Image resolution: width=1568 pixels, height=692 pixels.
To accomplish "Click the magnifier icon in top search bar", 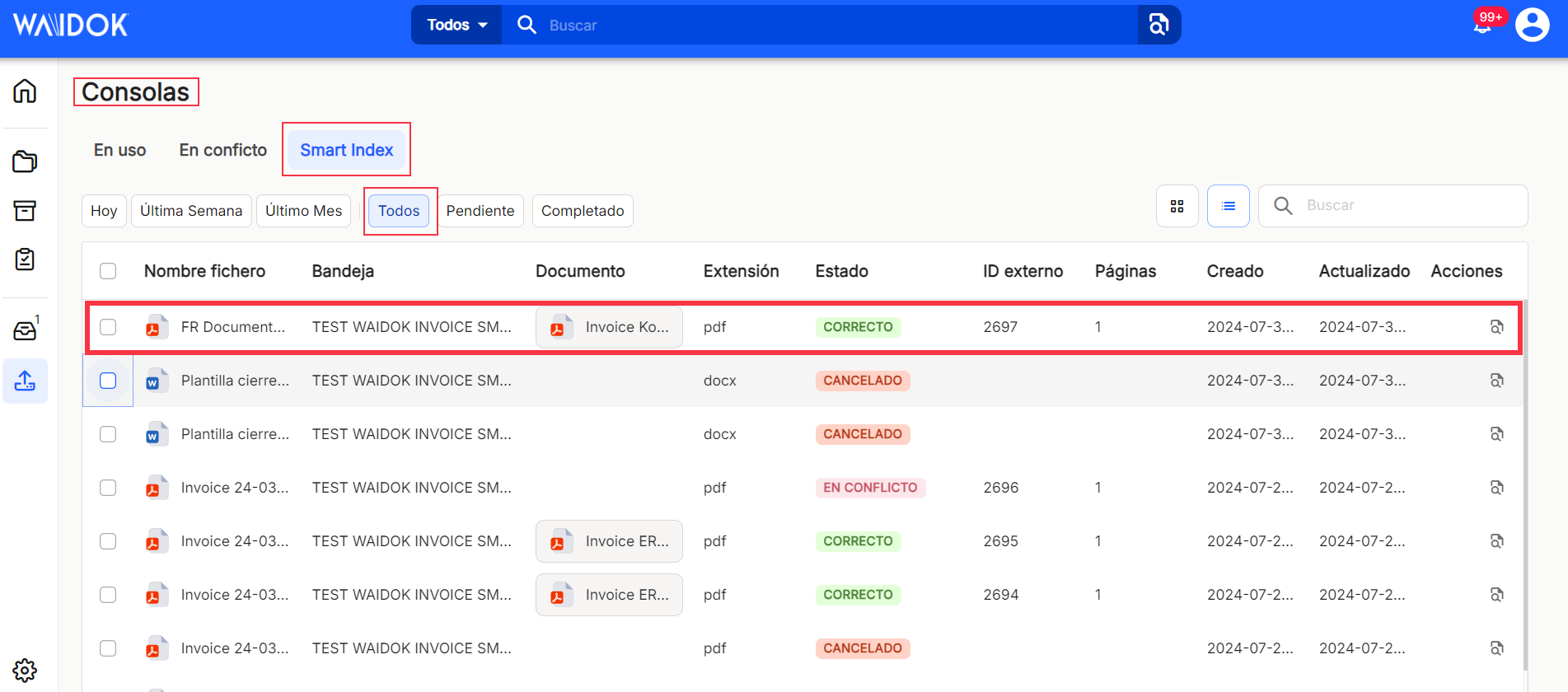I will 527,25.
